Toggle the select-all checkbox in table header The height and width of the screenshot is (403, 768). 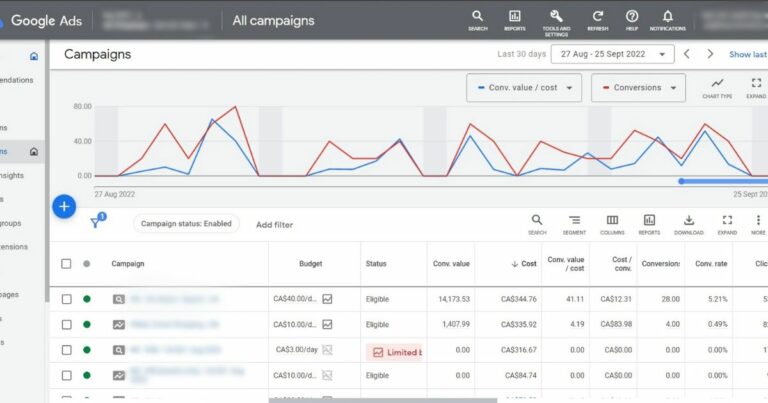click(66, 263)
